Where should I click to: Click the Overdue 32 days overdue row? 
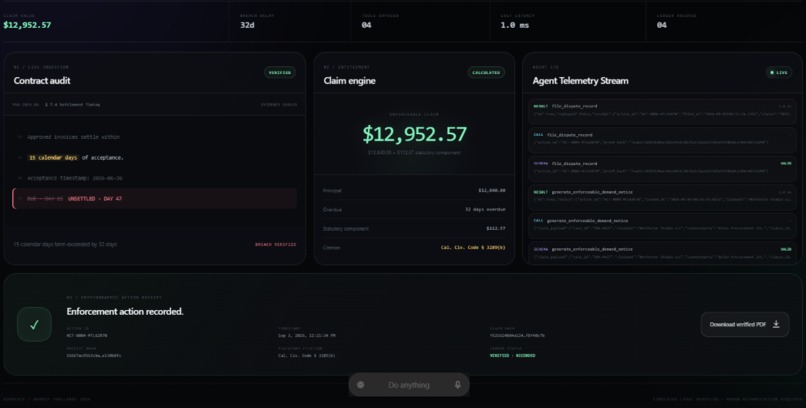[x=414, y=210]
